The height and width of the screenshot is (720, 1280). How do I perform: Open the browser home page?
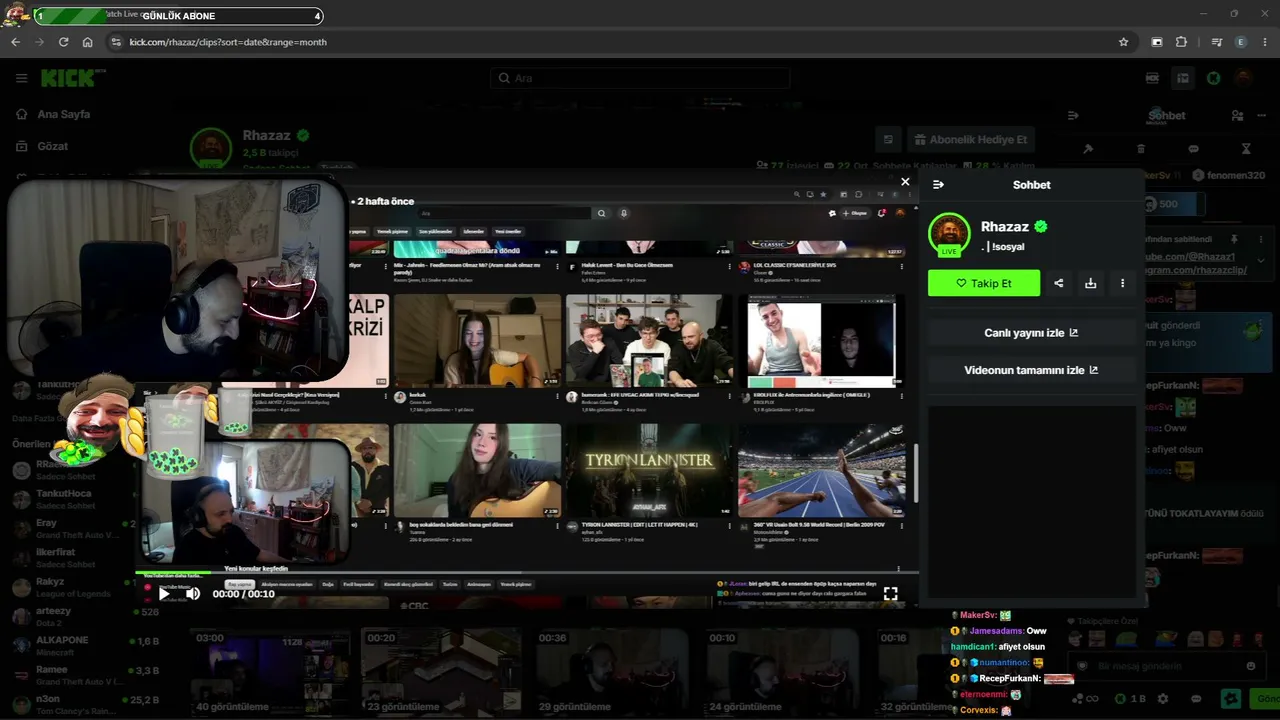[88, 42]
